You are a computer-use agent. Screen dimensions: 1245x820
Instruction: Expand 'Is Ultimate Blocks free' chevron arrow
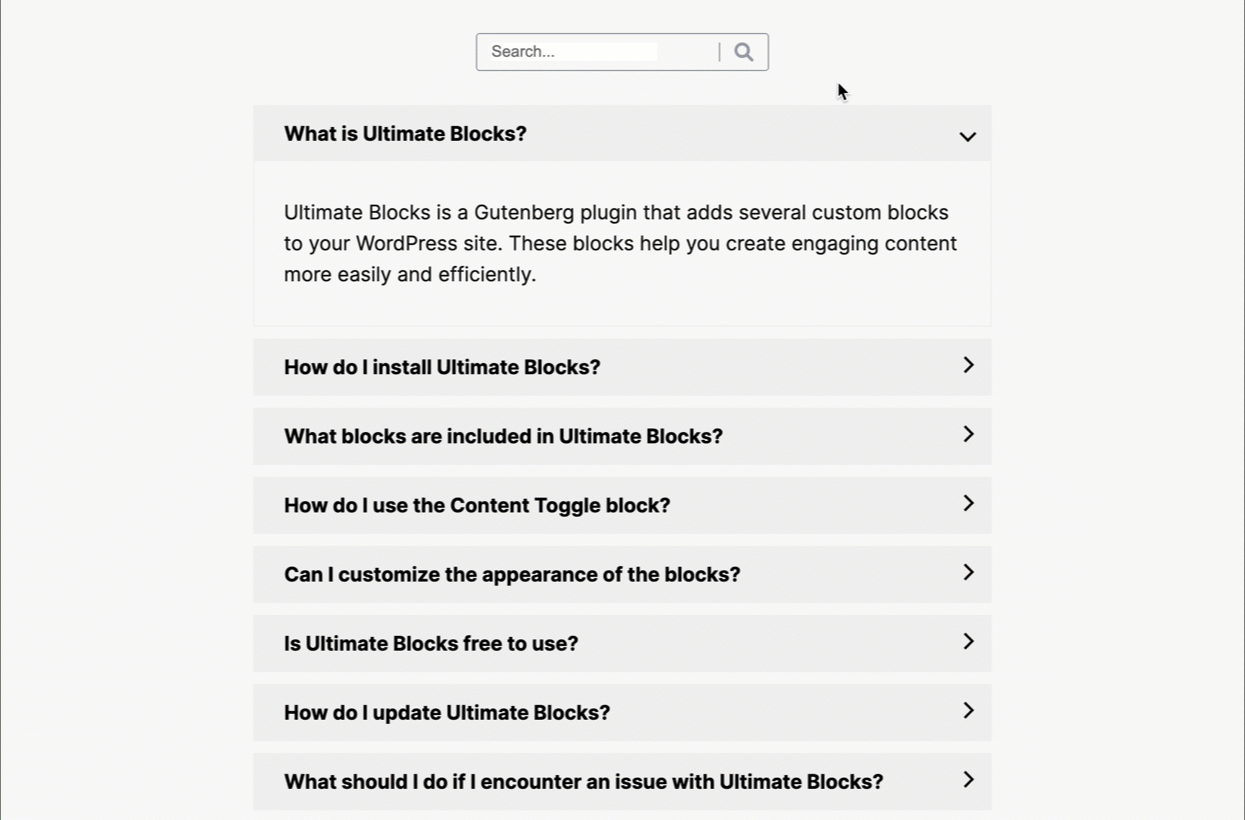[968, 641]
